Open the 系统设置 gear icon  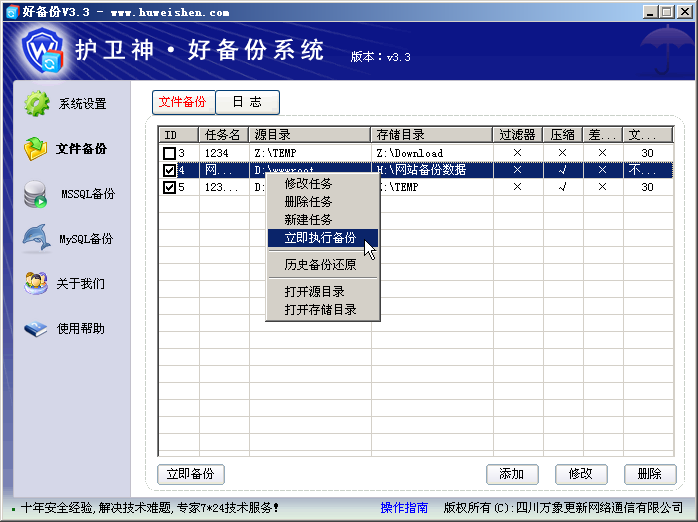click(x=37, y=104)
